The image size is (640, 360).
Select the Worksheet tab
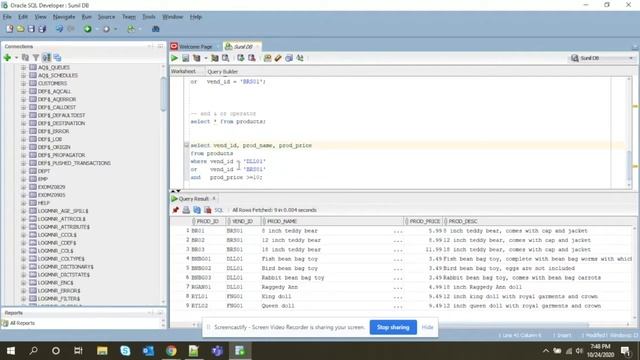pos(183,71)
